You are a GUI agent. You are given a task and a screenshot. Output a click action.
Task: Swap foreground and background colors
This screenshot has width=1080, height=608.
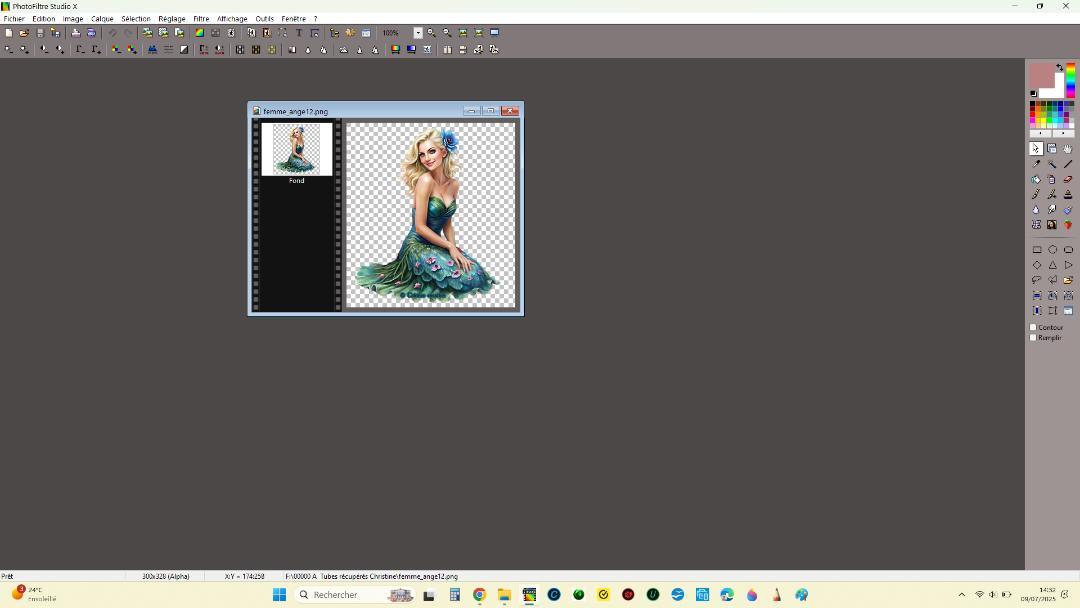1060,68
